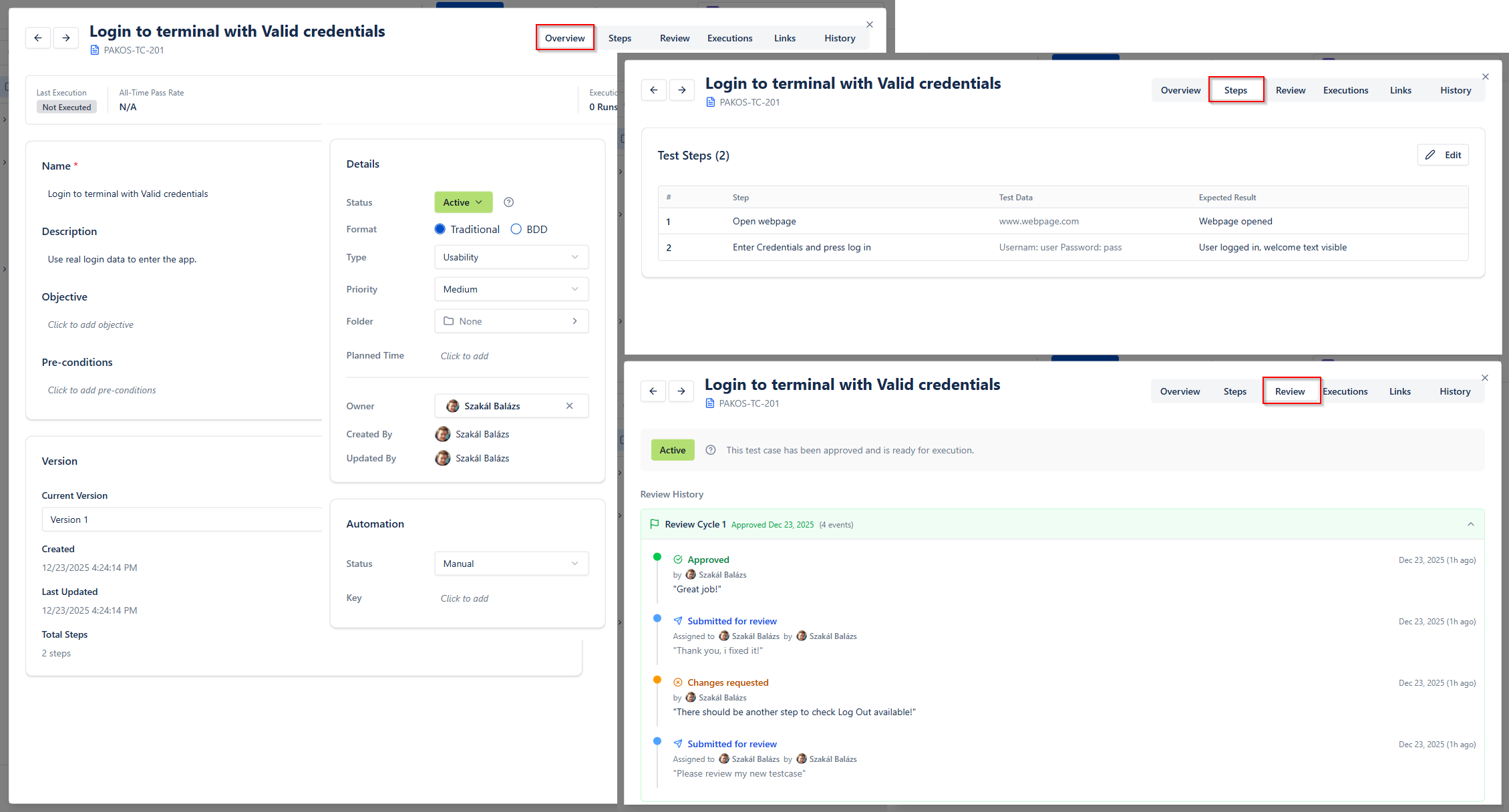Click the document icon next to PAKOS-TC-201
The image size is (1509, 812).
[95, 50]
